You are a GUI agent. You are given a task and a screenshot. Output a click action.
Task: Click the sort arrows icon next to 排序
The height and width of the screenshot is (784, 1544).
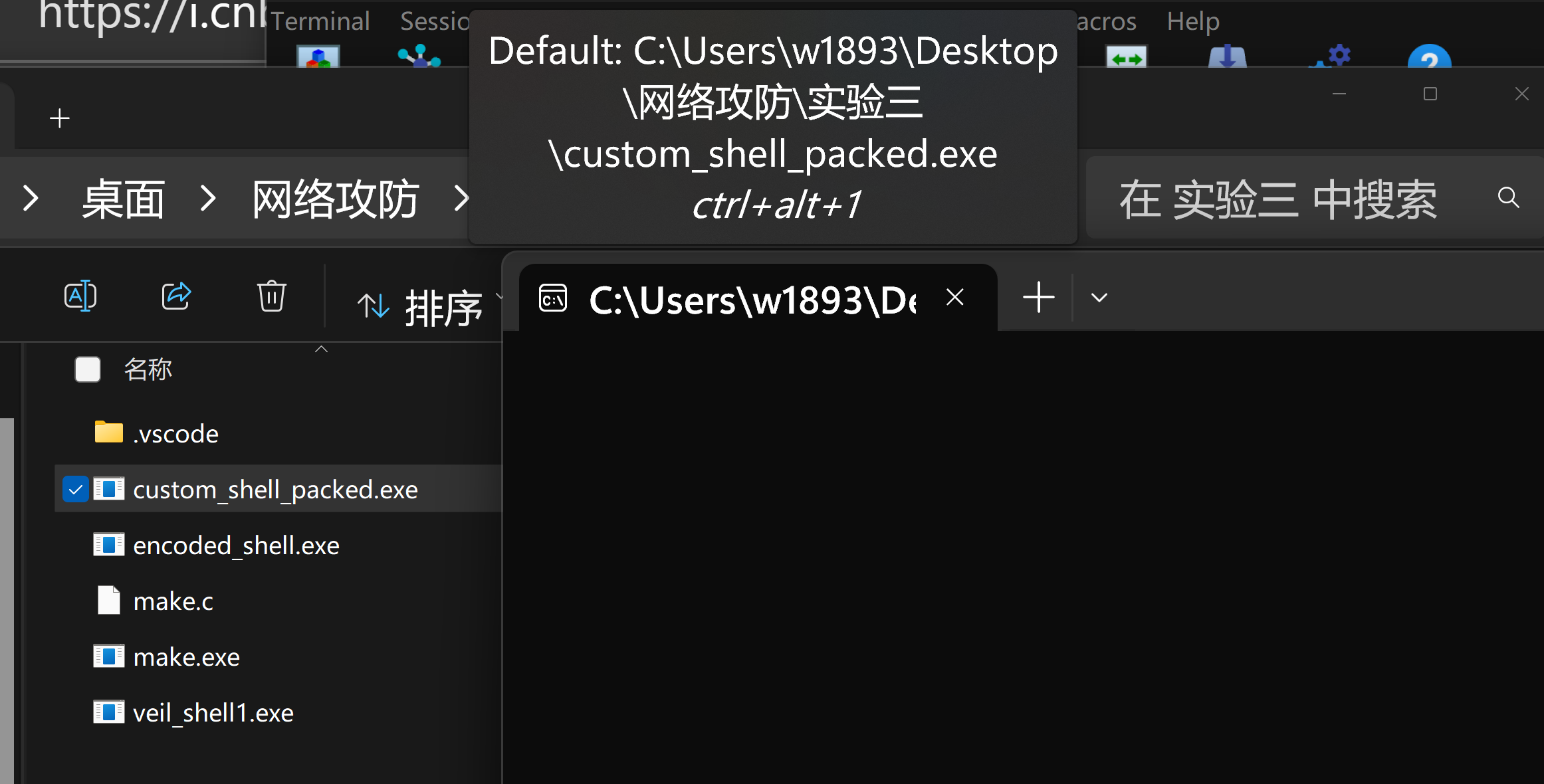tap(373, 306)
